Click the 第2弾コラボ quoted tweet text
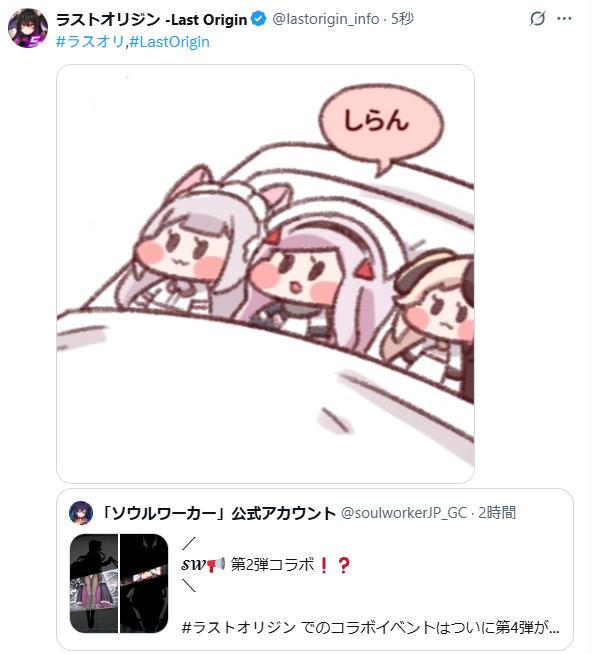Viewport: 614px width, 654px height. coord(272,565)
